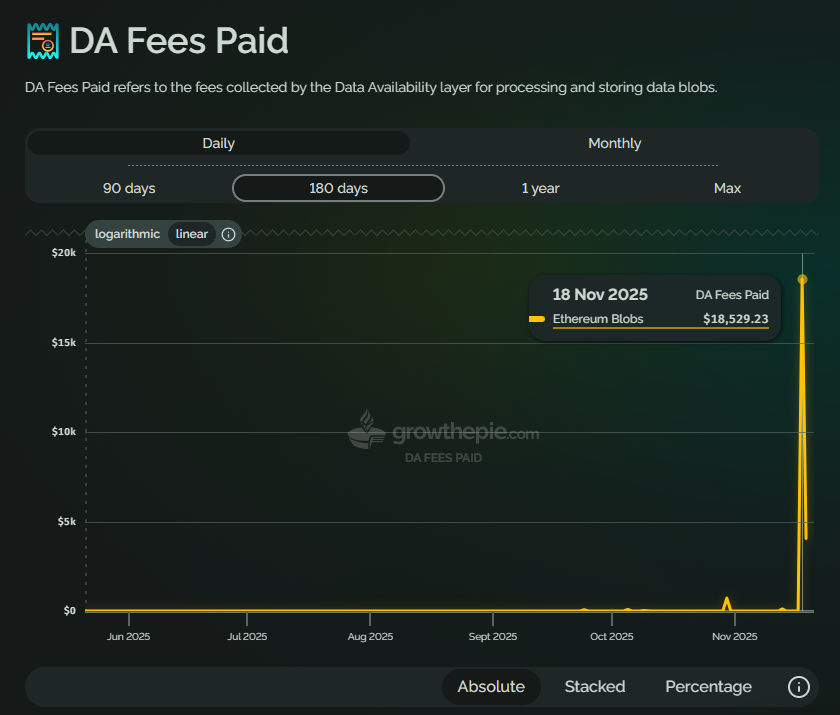840x715 pixels.
Task: Click the yellow Ethereum Blobs legend marker
Action: [537, 319]
